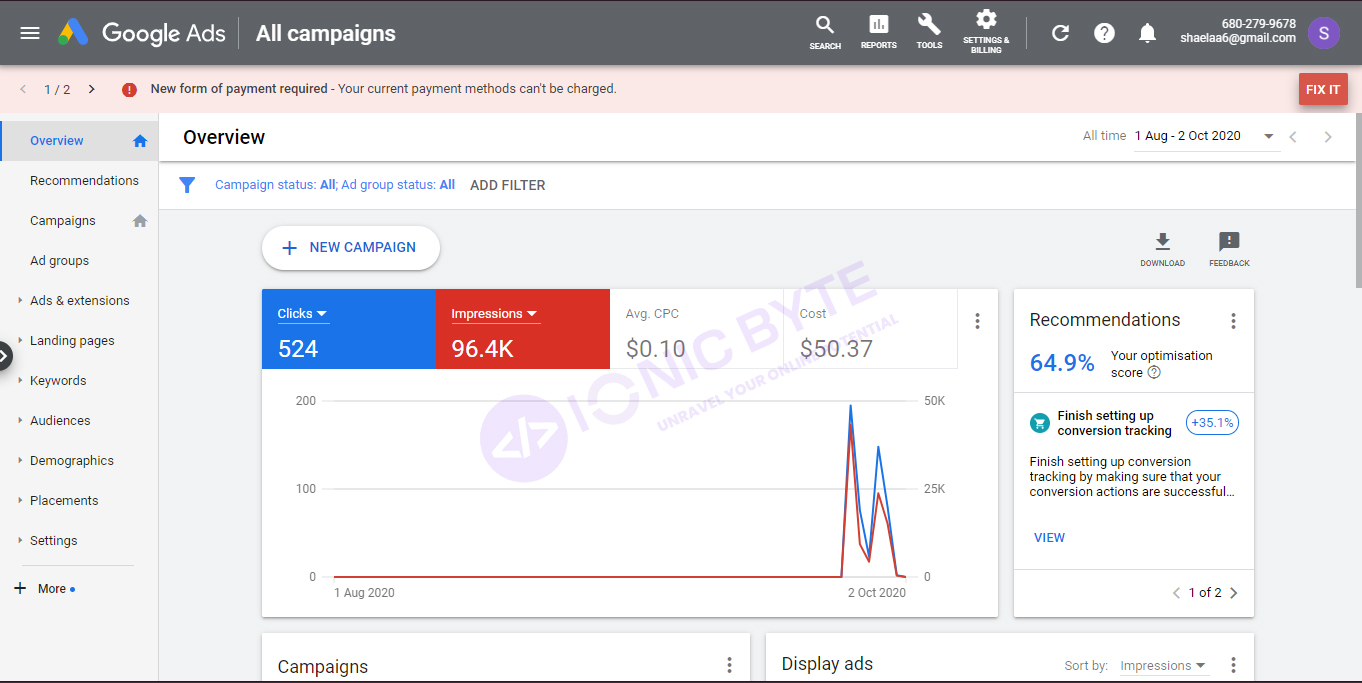The height and width of the screenshot is (683, 1362).
Task: Open the Help question mark icon
Action: (x=1104, y=33)
